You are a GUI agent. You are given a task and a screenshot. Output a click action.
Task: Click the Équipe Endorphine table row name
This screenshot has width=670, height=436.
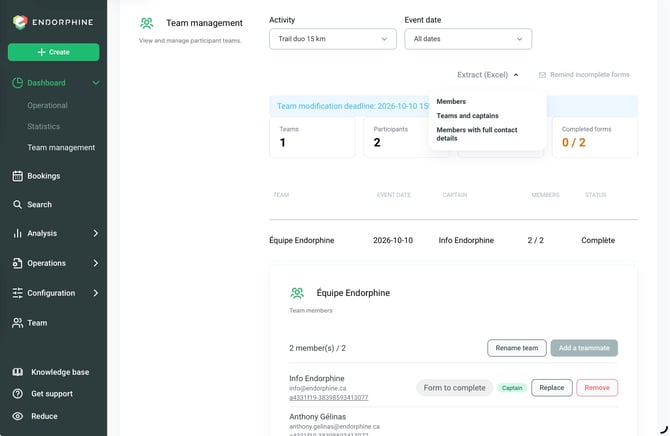tap(302, 240)
